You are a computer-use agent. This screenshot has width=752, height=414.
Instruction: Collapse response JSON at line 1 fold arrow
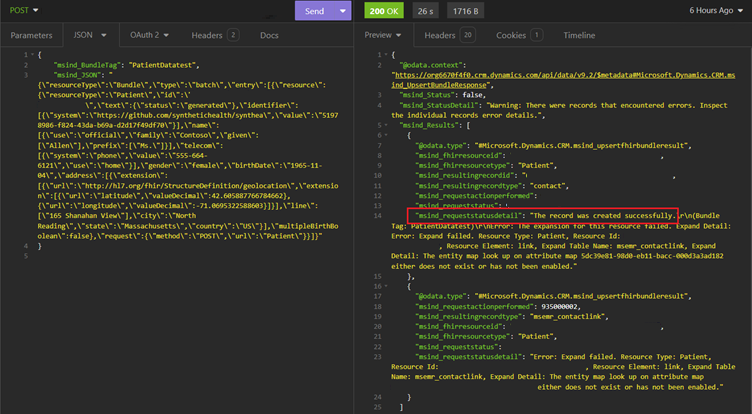coord(385,55)
